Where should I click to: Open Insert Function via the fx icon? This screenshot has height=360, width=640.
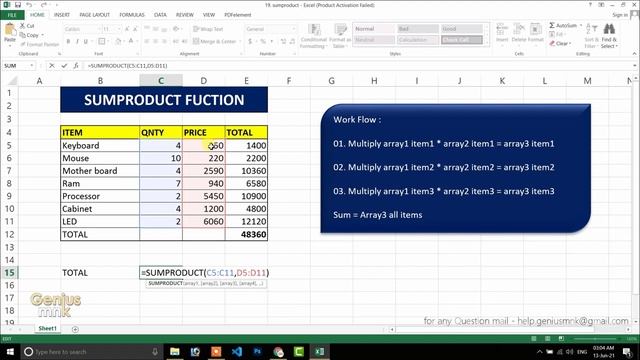76,66
